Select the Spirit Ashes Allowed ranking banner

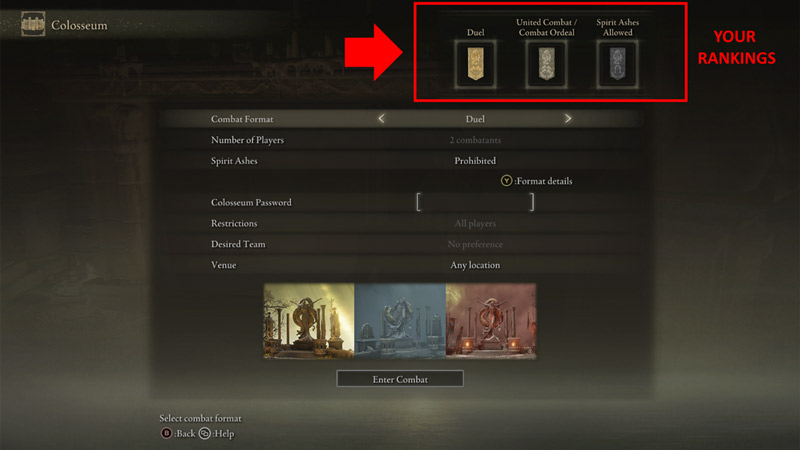click(x=617, y=64)
